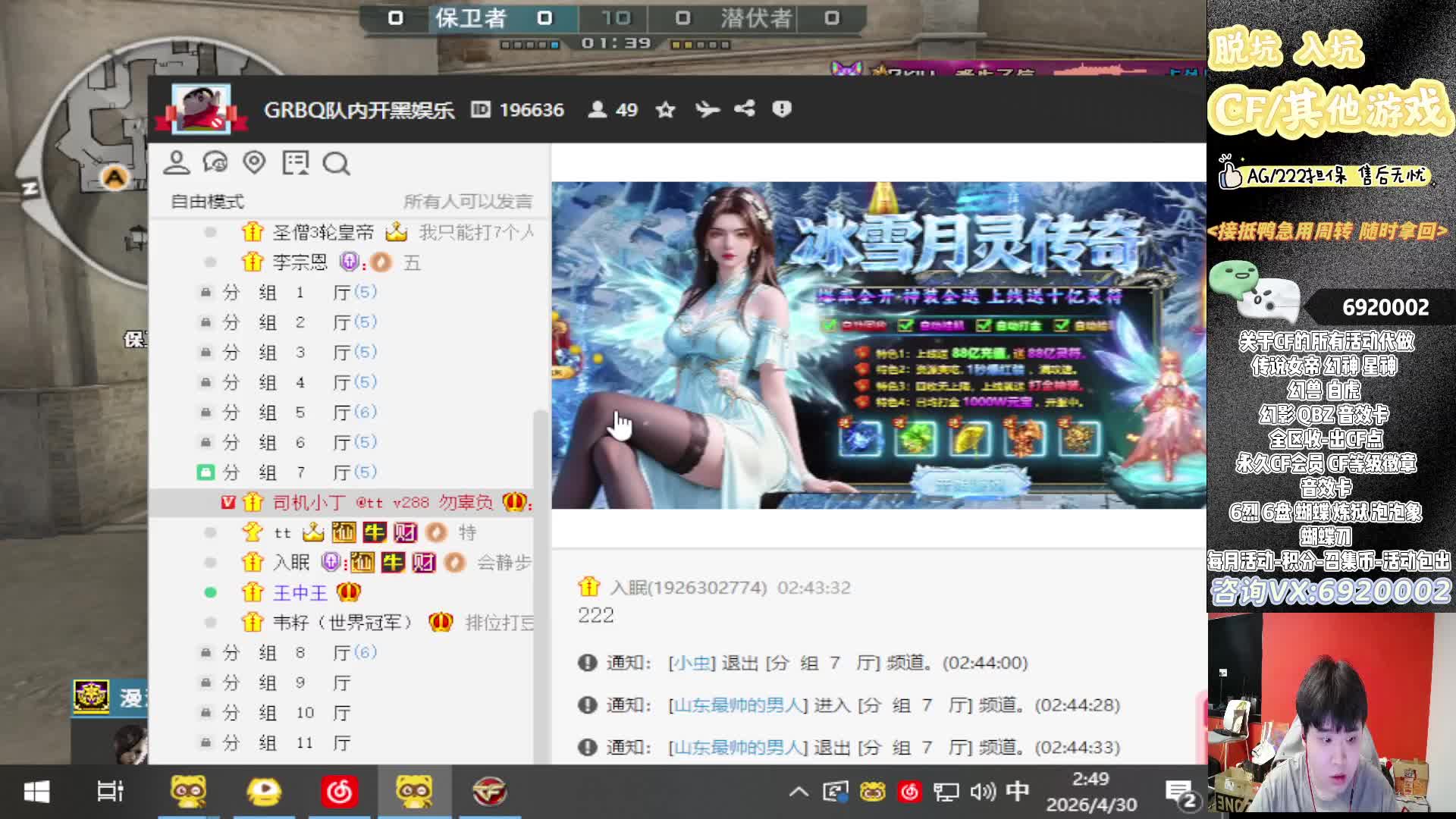Open the recent chat bubble icon
1456x819 pixels.
215,162
